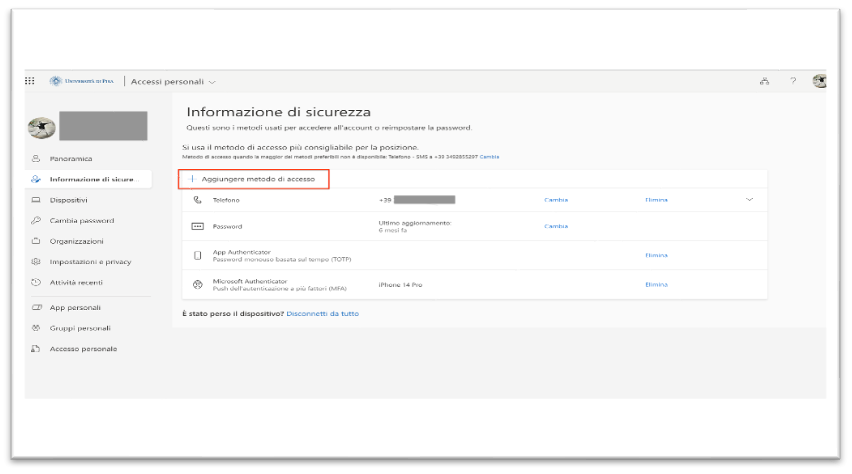This screenshot has width=852, height=474.
Task: Click Disconnetti da tutto link
Action: 322,314
